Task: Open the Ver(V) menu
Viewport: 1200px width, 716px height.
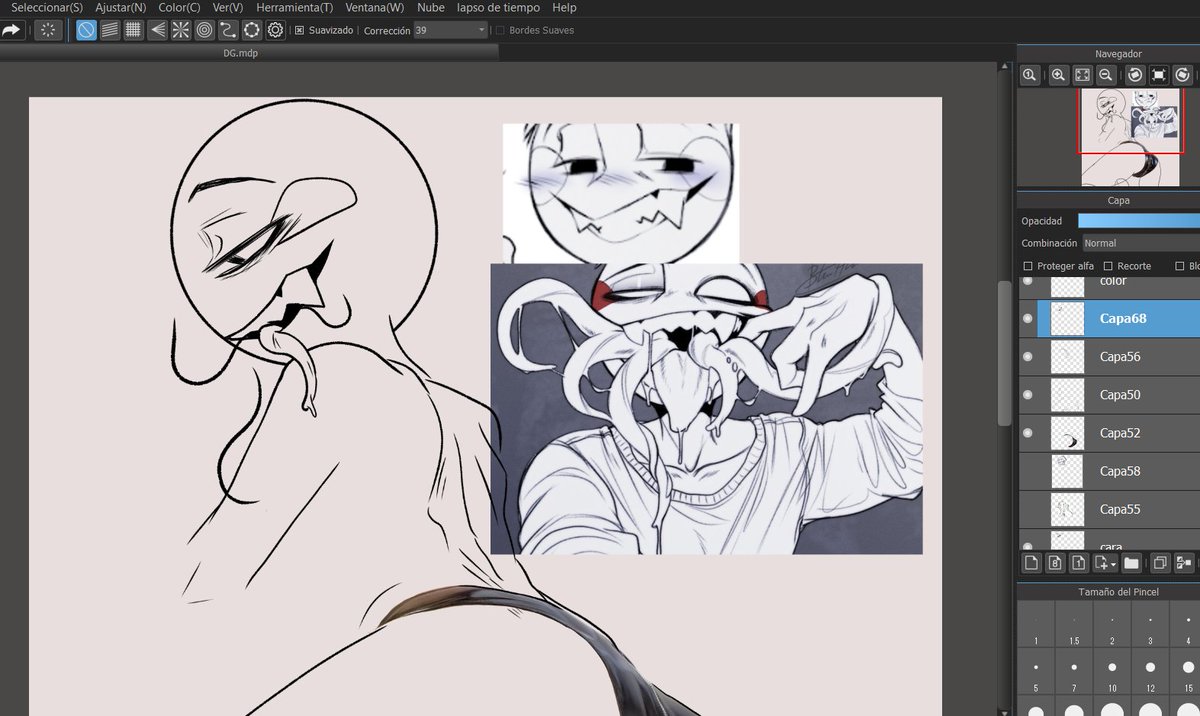Action: coord(228,7)
